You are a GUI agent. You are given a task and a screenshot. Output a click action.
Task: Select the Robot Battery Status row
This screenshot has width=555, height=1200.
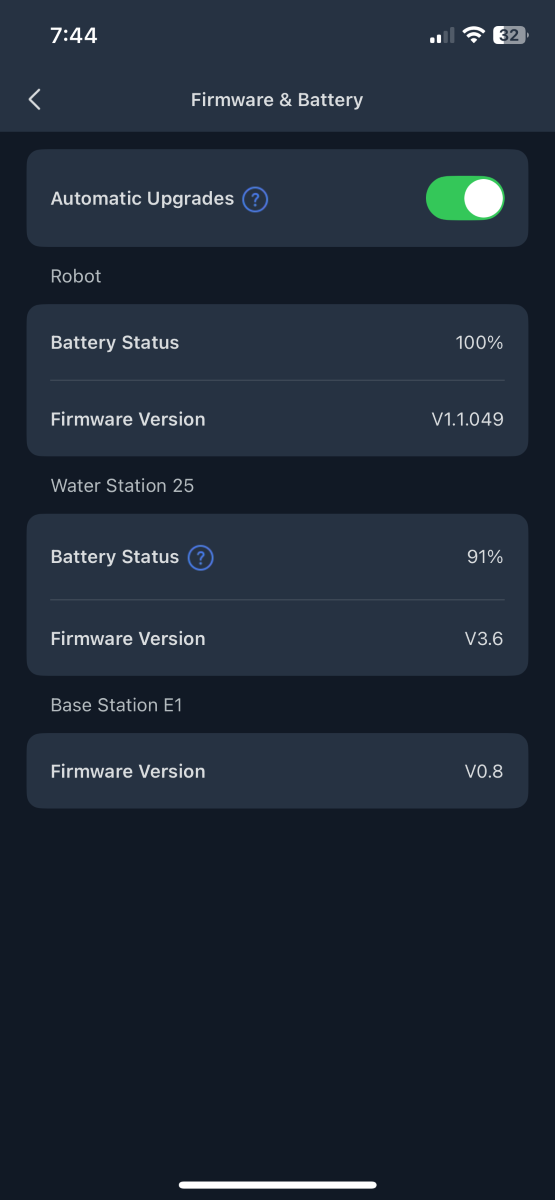(277, 342)
